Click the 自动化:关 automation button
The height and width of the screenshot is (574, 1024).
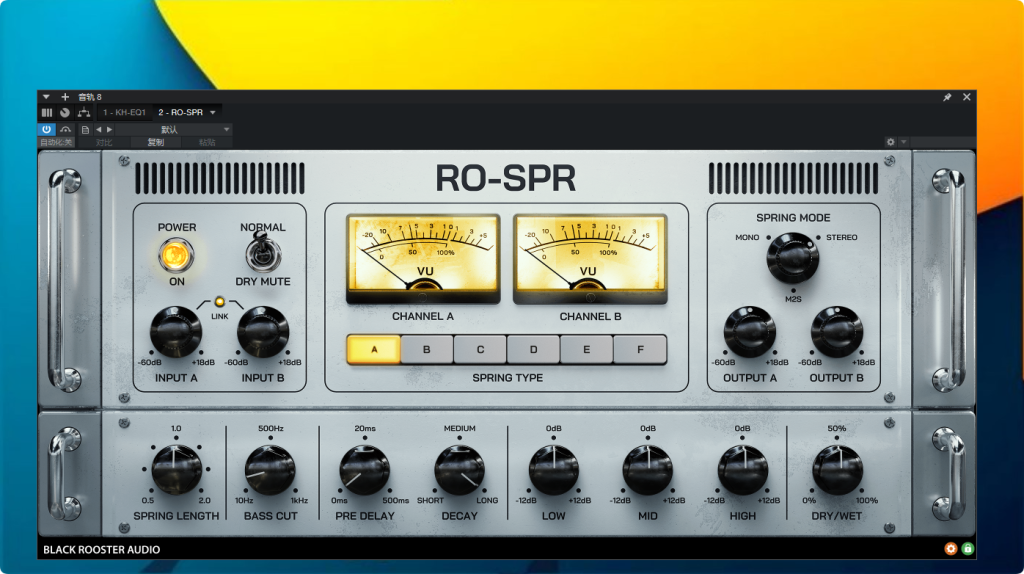pyautogui.click(x=56, y=142)
